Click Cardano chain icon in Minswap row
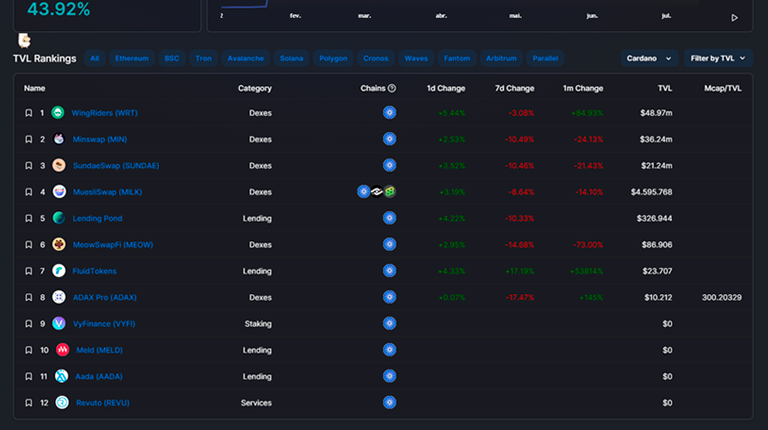This screenshot has height=430, width=768. click(x=389, y=139)
